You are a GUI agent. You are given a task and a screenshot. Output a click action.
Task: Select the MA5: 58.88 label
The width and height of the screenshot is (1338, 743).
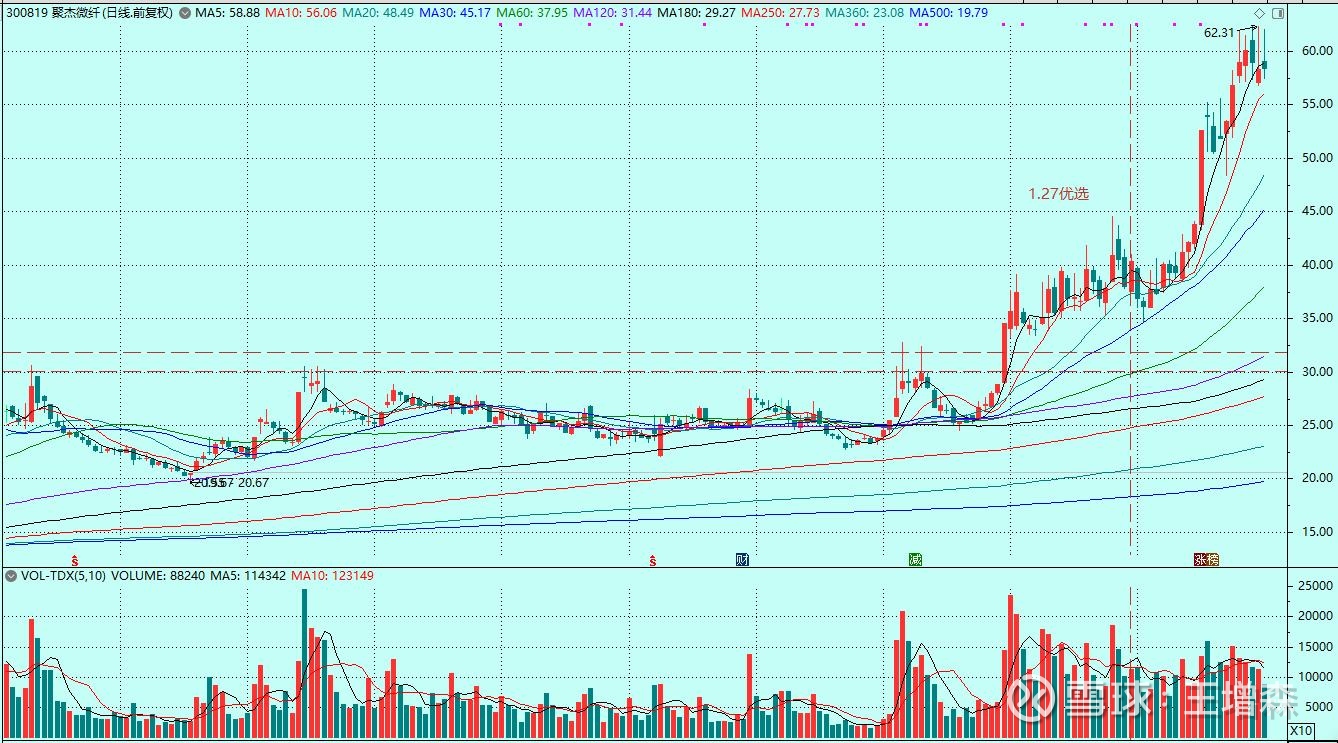click(x=211, y=13)
